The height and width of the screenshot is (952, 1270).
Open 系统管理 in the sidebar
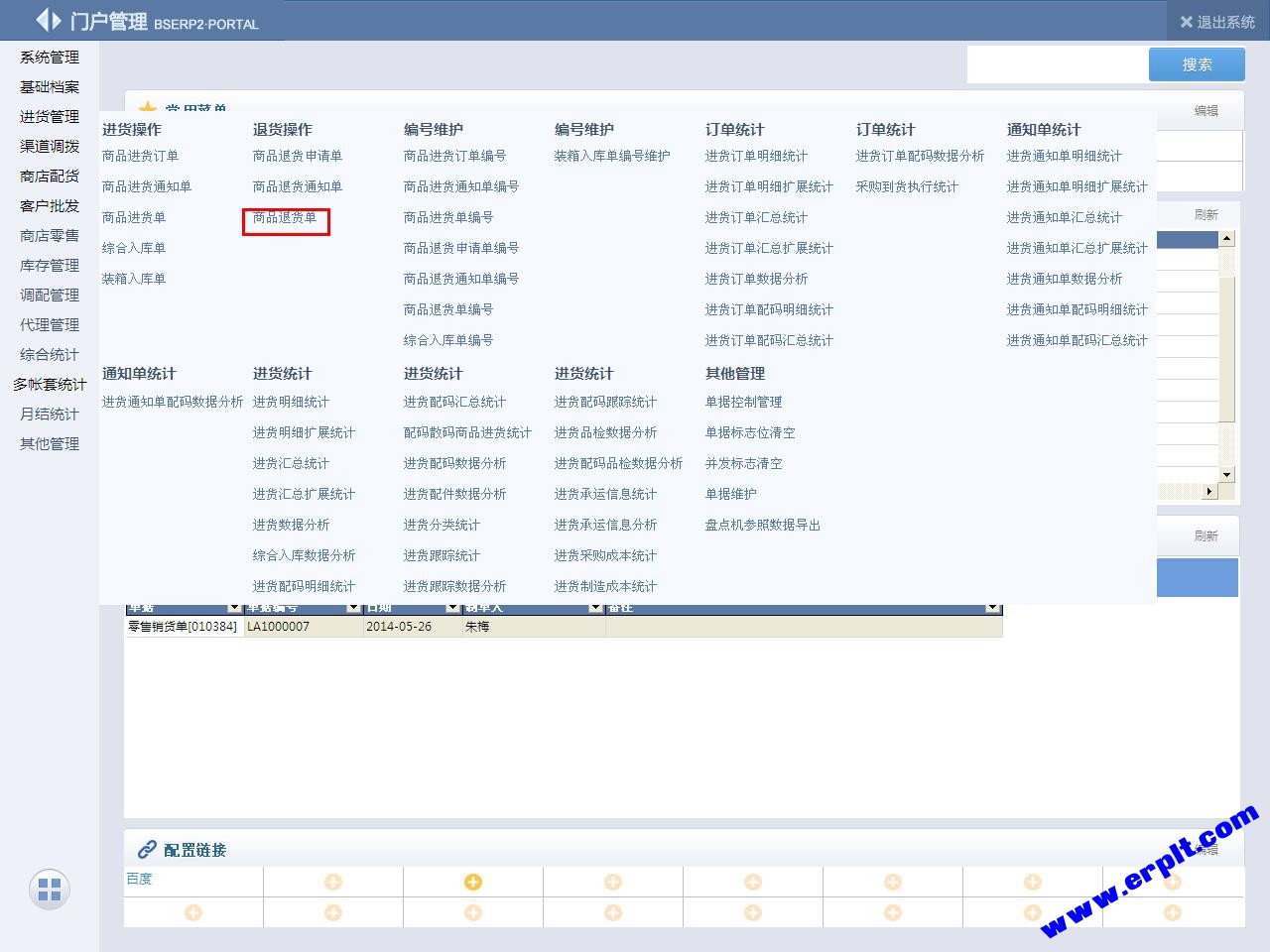[50, 58]
